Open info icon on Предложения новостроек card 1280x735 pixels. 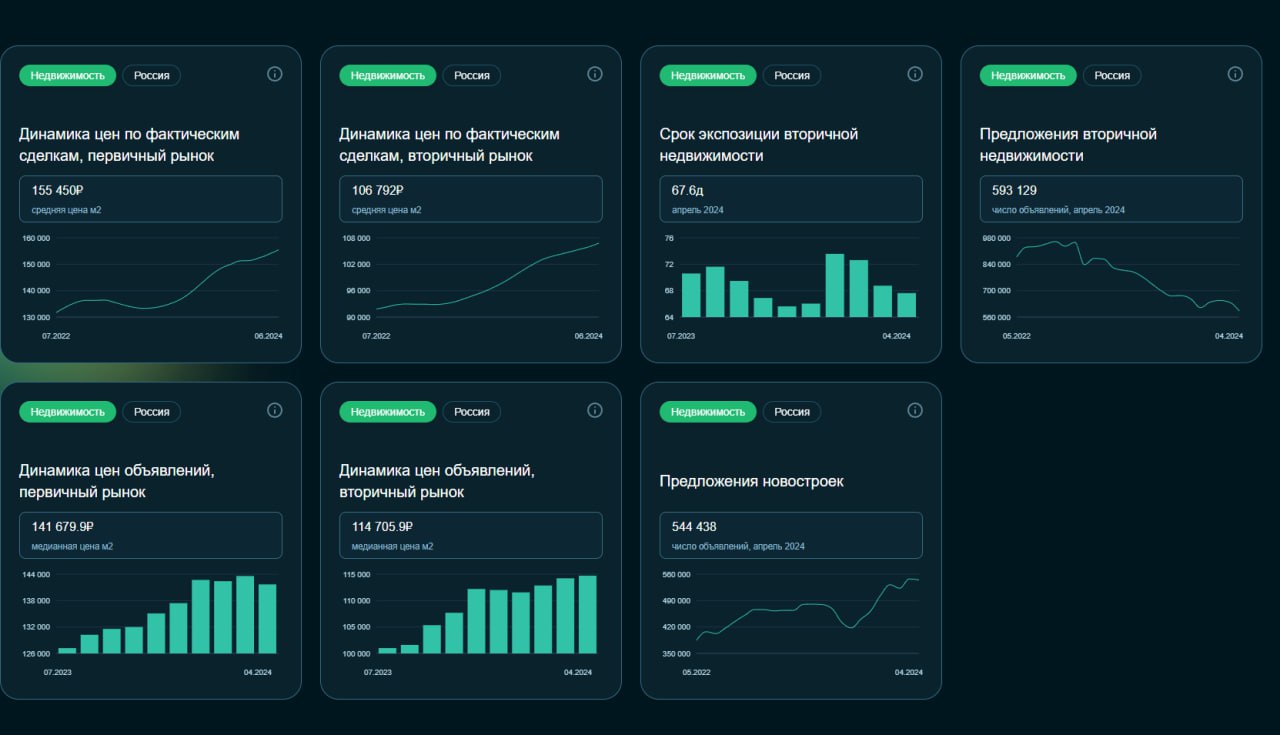[x=915, y=410]
